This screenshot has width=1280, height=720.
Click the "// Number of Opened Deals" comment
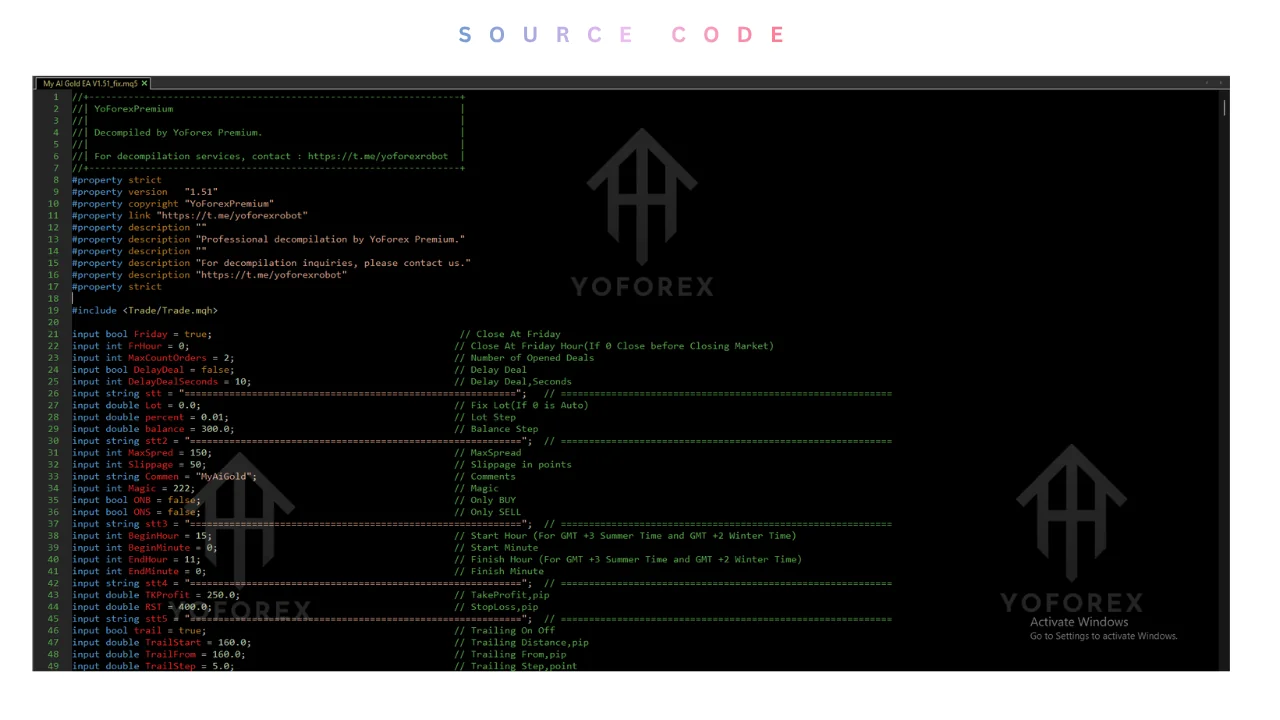524,358
